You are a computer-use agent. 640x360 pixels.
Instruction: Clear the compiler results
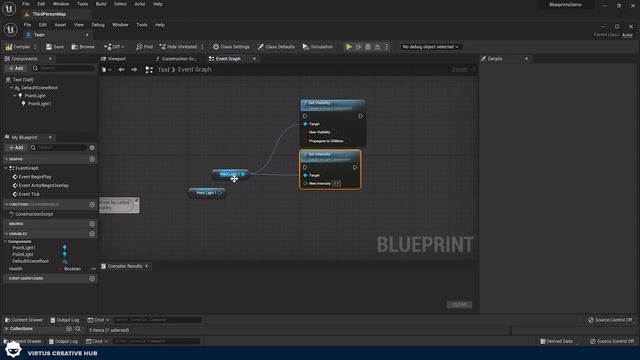tap(460, 305)
